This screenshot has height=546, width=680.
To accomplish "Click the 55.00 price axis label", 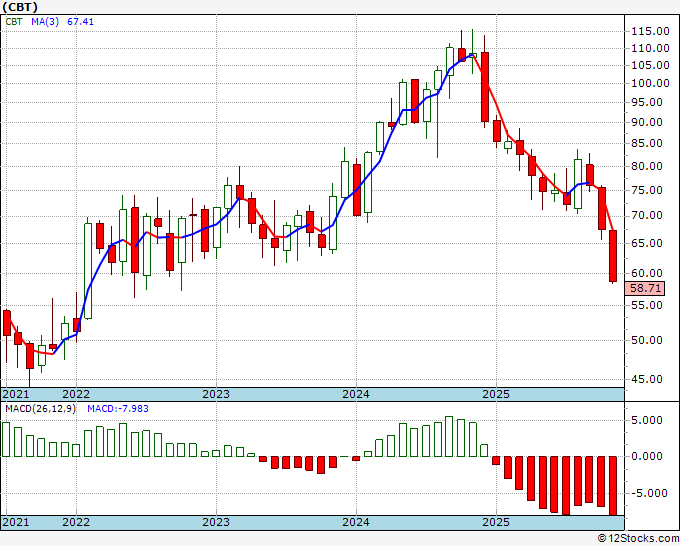I will click(647, 305).
